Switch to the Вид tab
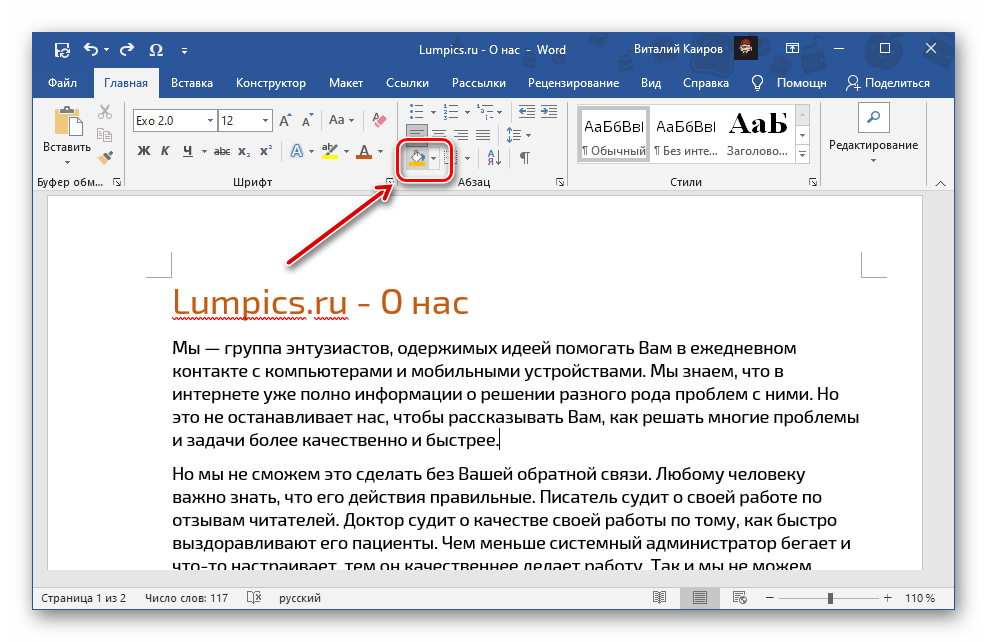The image size is (987, 642). point(651,83)
